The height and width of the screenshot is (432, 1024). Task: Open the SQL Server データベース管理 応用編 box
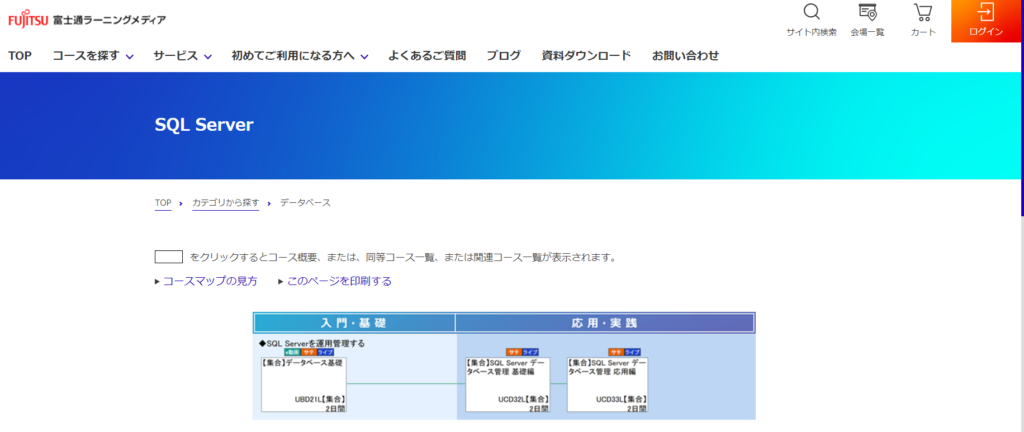(x=607, y=384)
